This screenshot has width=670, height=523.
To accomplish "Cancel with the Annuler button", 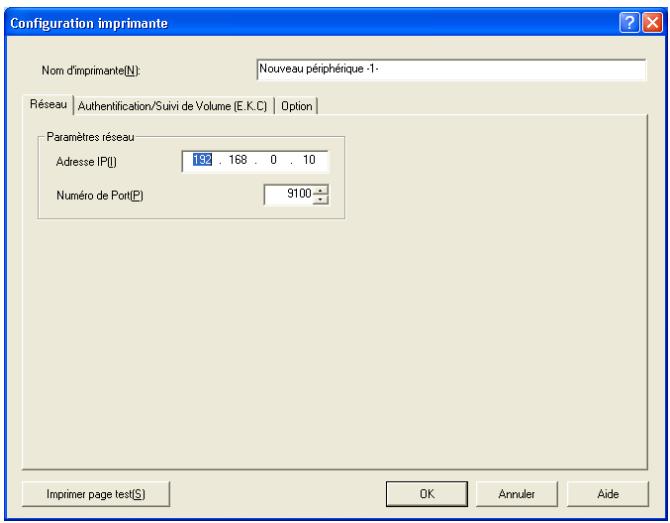I will pyautogui.click(x=517, y=494).
